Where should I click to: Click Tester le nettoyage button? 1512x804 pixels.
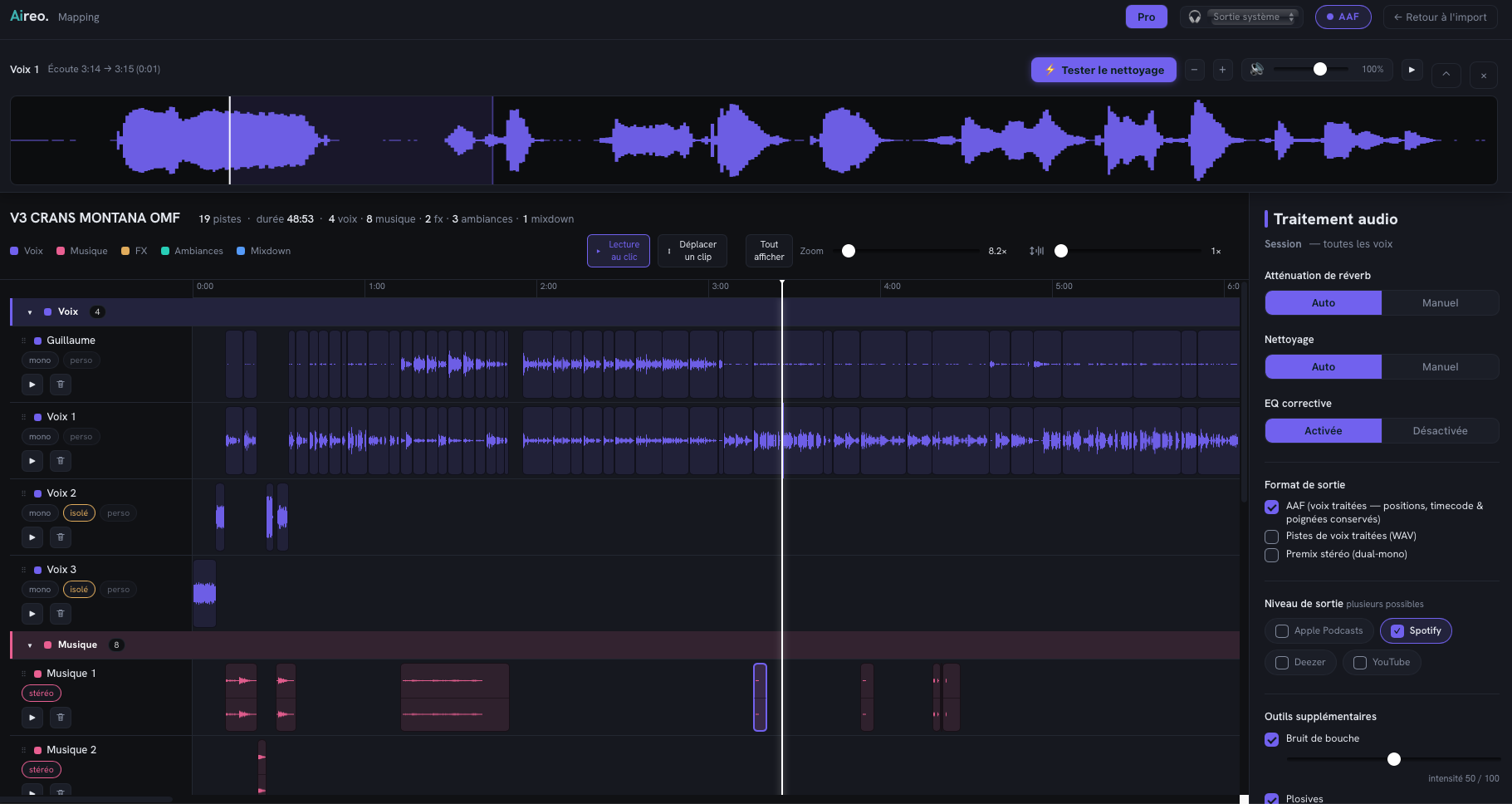tap(1103, 70)
